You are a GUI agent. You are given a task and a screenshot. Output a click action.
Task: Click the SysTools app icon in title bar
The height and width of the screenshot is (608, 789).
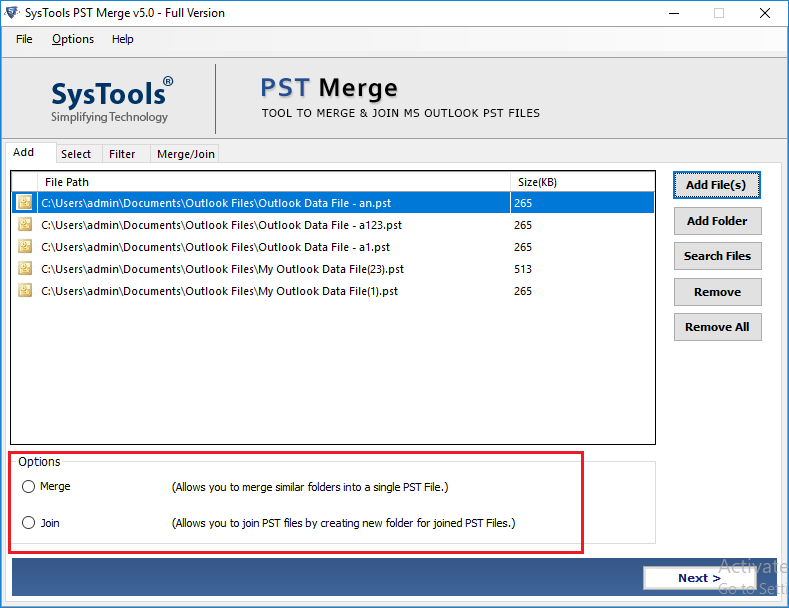point(12,13)
